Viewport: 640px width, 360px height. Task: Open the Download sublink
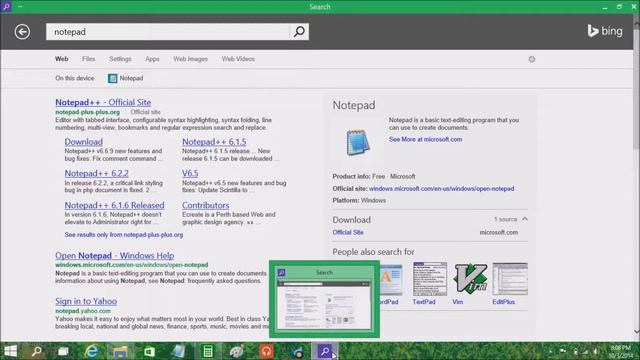(83, 142)
